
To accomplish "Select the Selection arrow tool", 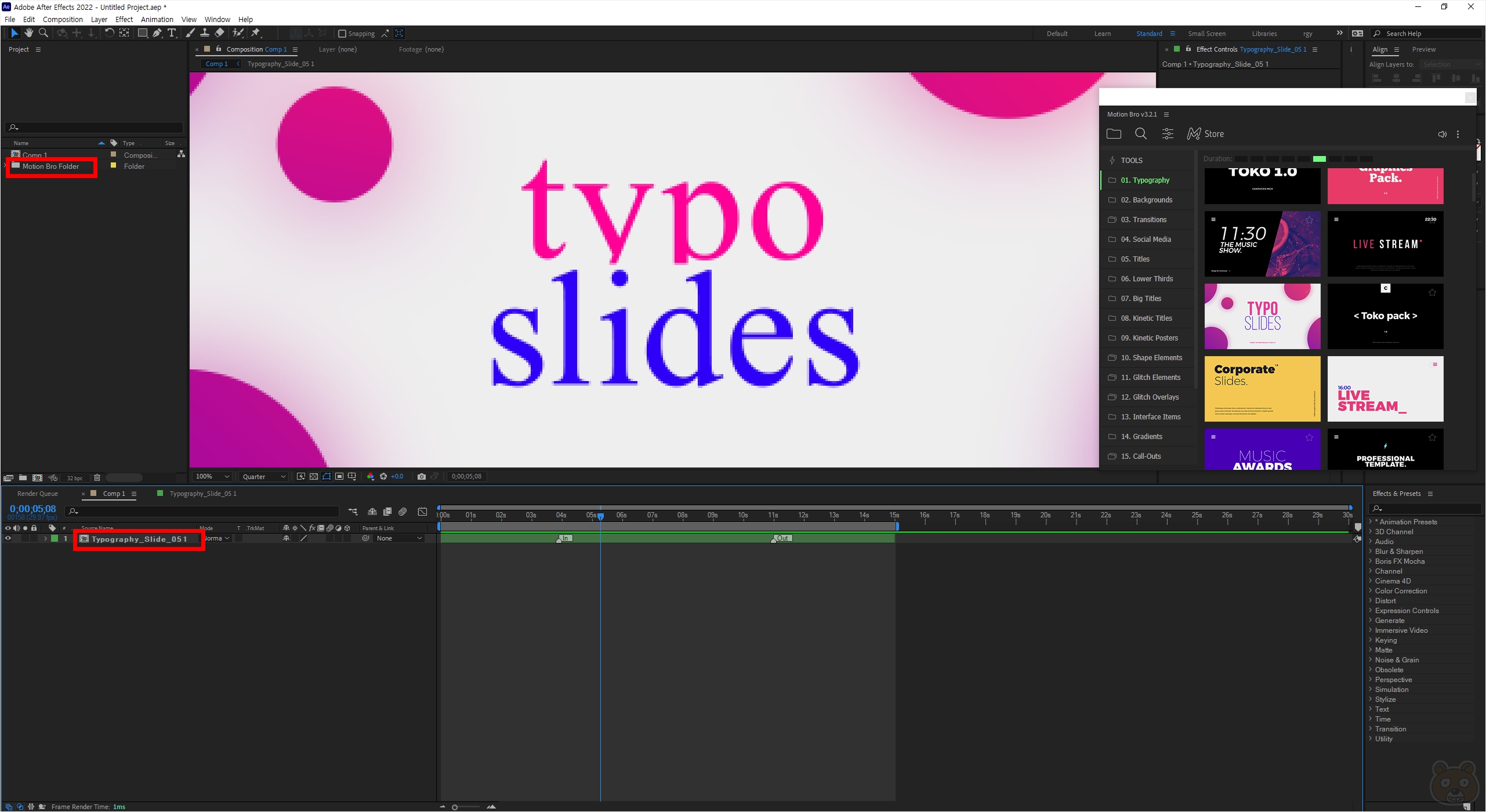I will pyautogui.click(x=15, y=33).
